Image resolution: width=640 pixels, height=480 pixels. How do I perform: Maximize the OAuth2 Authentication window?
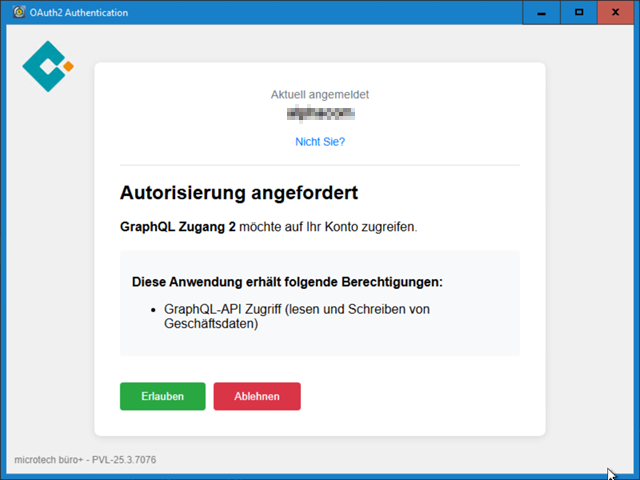pos(578,13)
